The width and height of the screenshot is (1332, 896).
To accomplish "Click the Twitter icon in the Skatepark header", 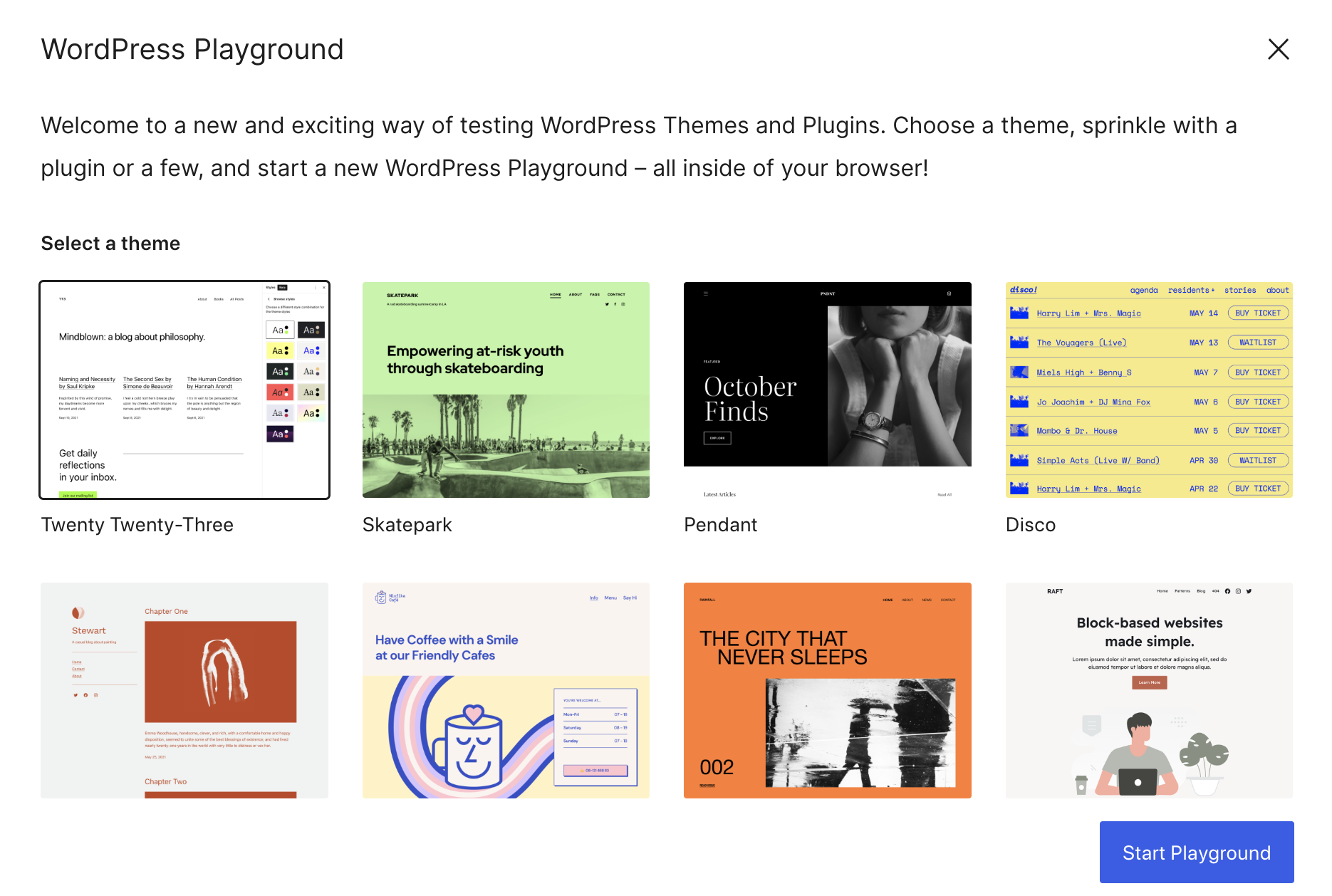I will 607,304.
